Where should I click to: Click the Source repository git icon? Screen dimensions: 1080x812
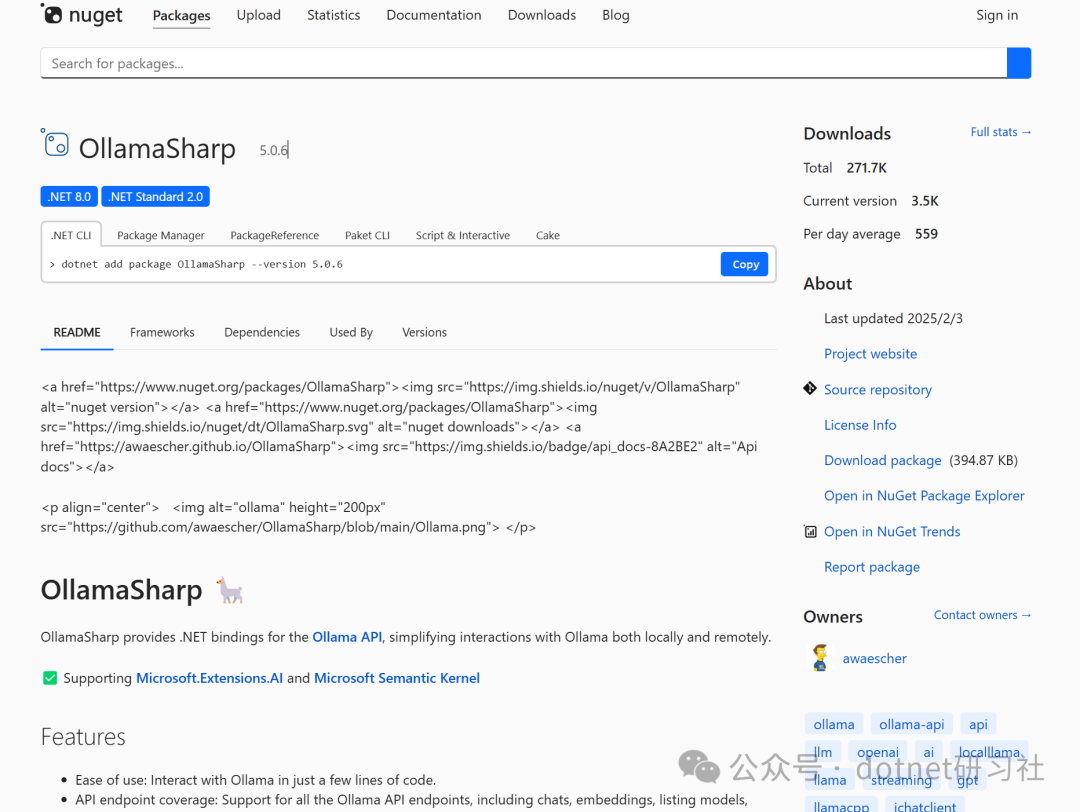pyautogui.click(x=810, y=389)
